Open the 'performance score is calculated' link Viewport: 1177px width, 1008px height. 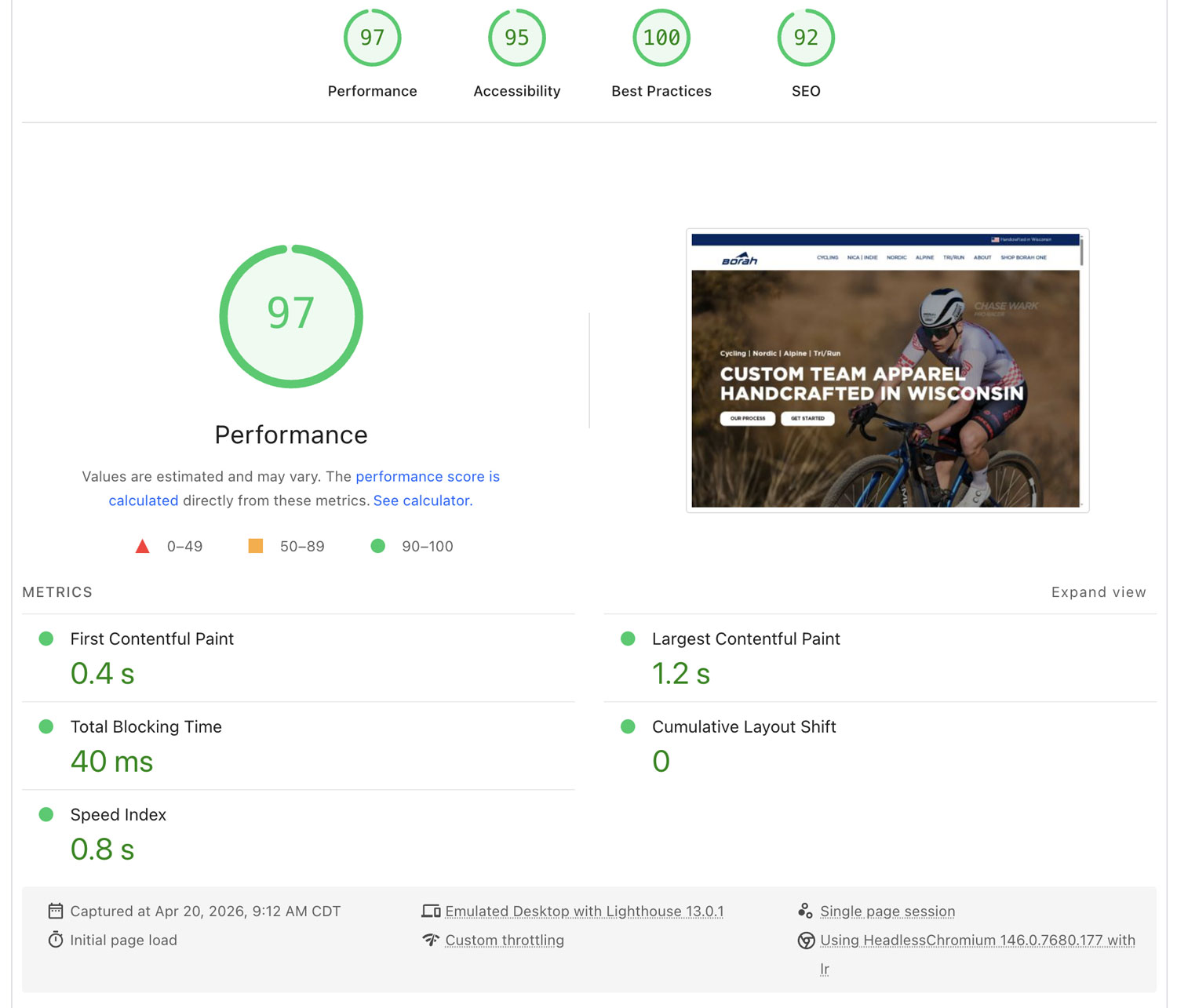[x=427, y=477]
